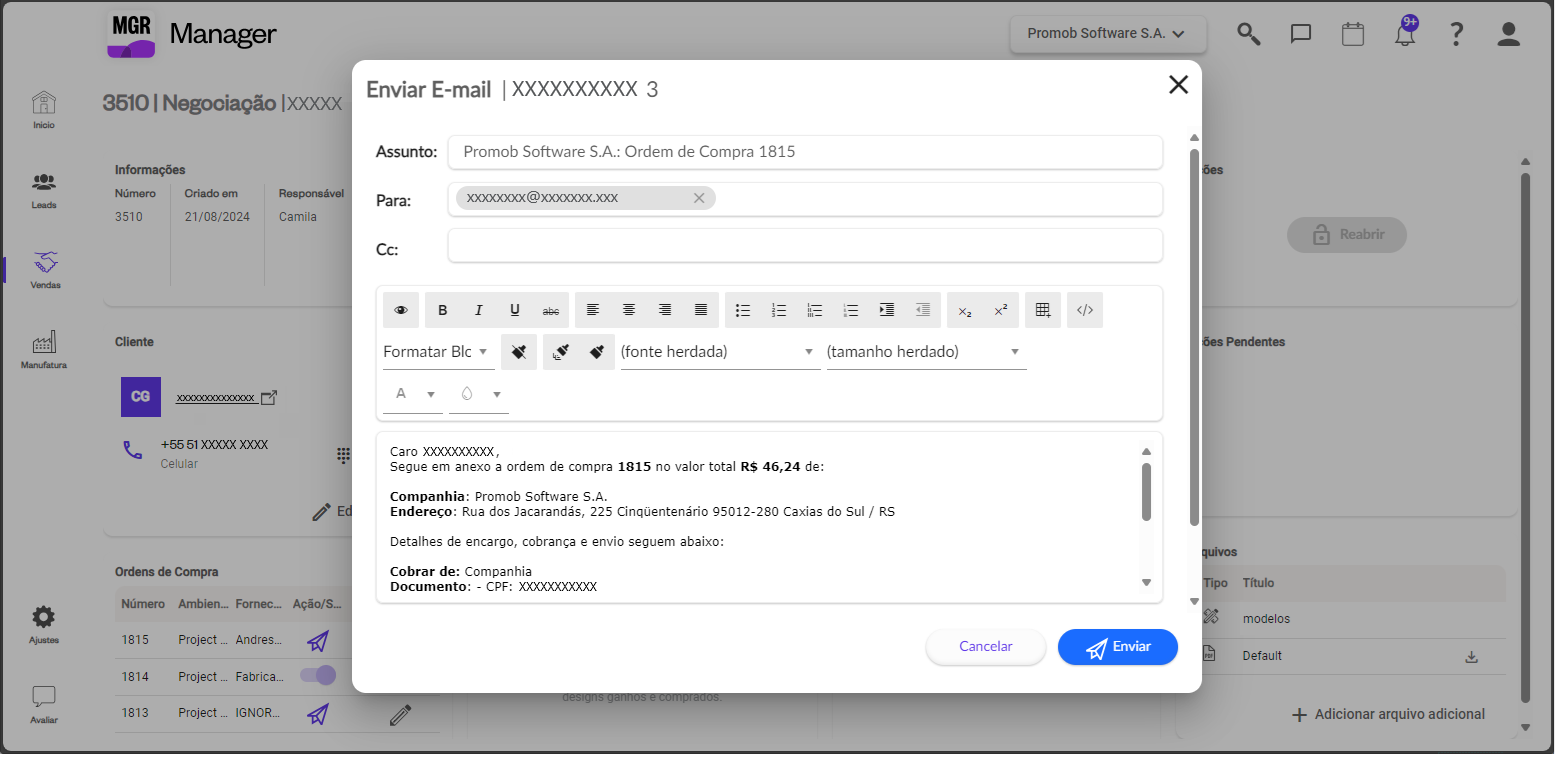
Task: Download the Default file
Action: click(1471, 657)
